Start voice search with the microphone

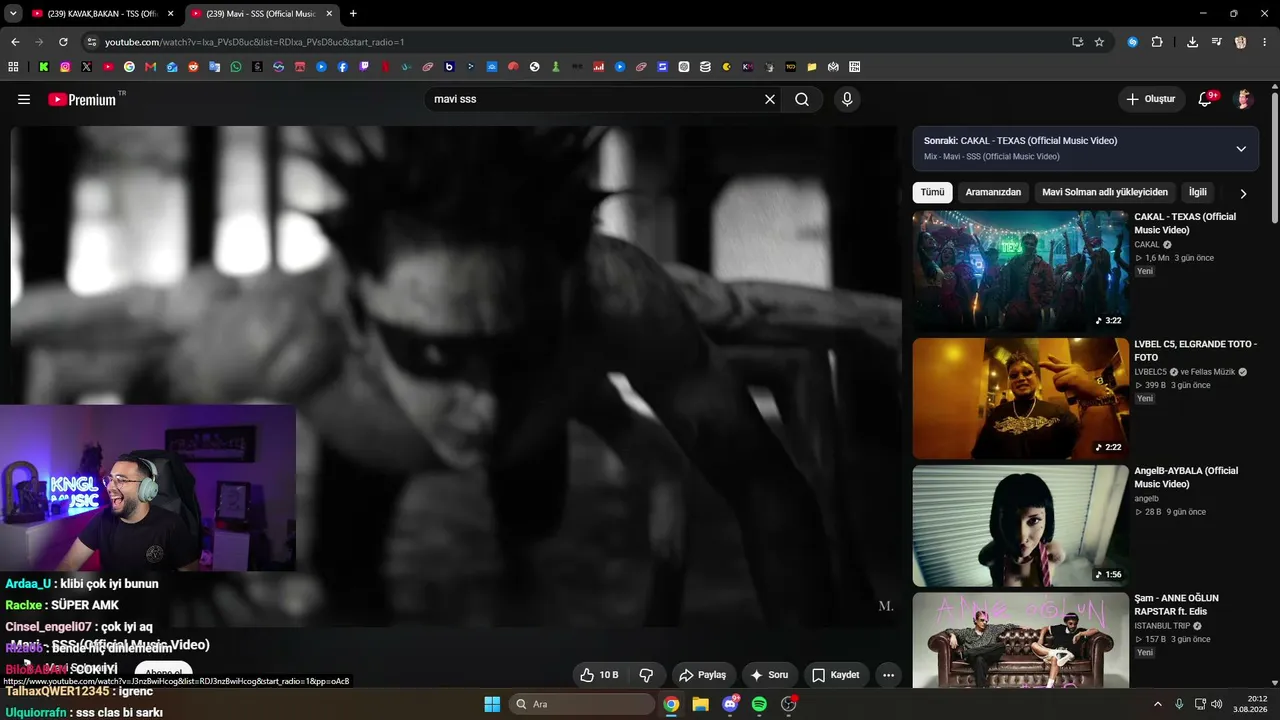click(847, 99)
